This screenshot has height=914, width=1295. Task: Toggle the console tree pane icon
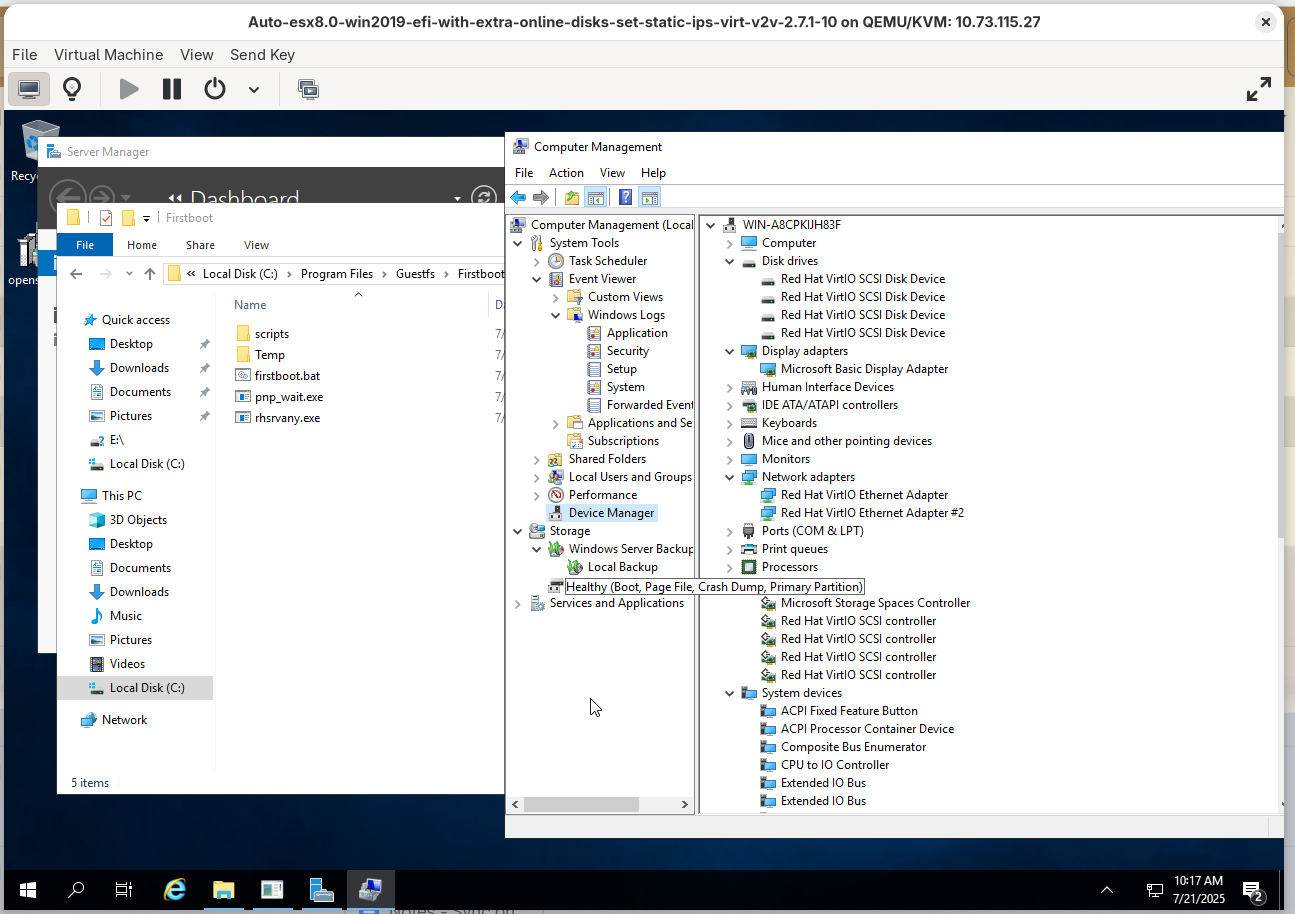click(595, 197)
